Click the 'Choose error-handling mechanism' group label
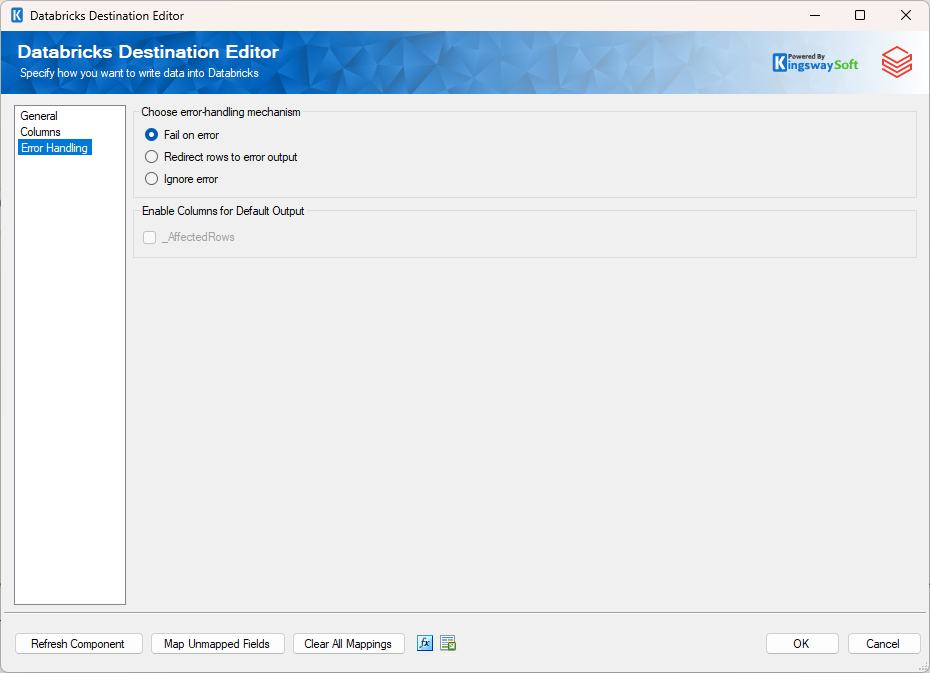 pyautogui.click(x=221, y=112)
